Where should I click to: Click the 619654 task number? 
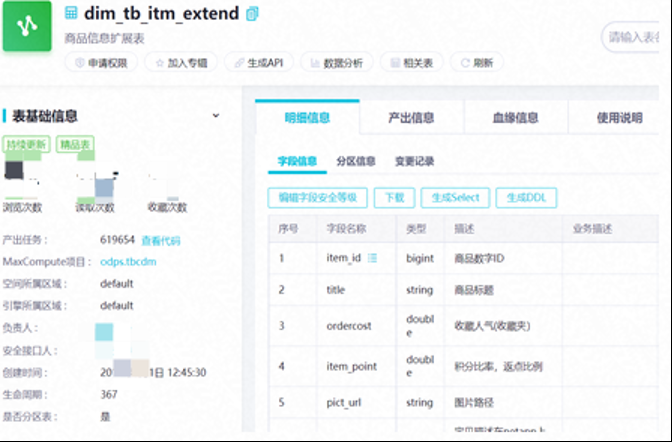117,240
